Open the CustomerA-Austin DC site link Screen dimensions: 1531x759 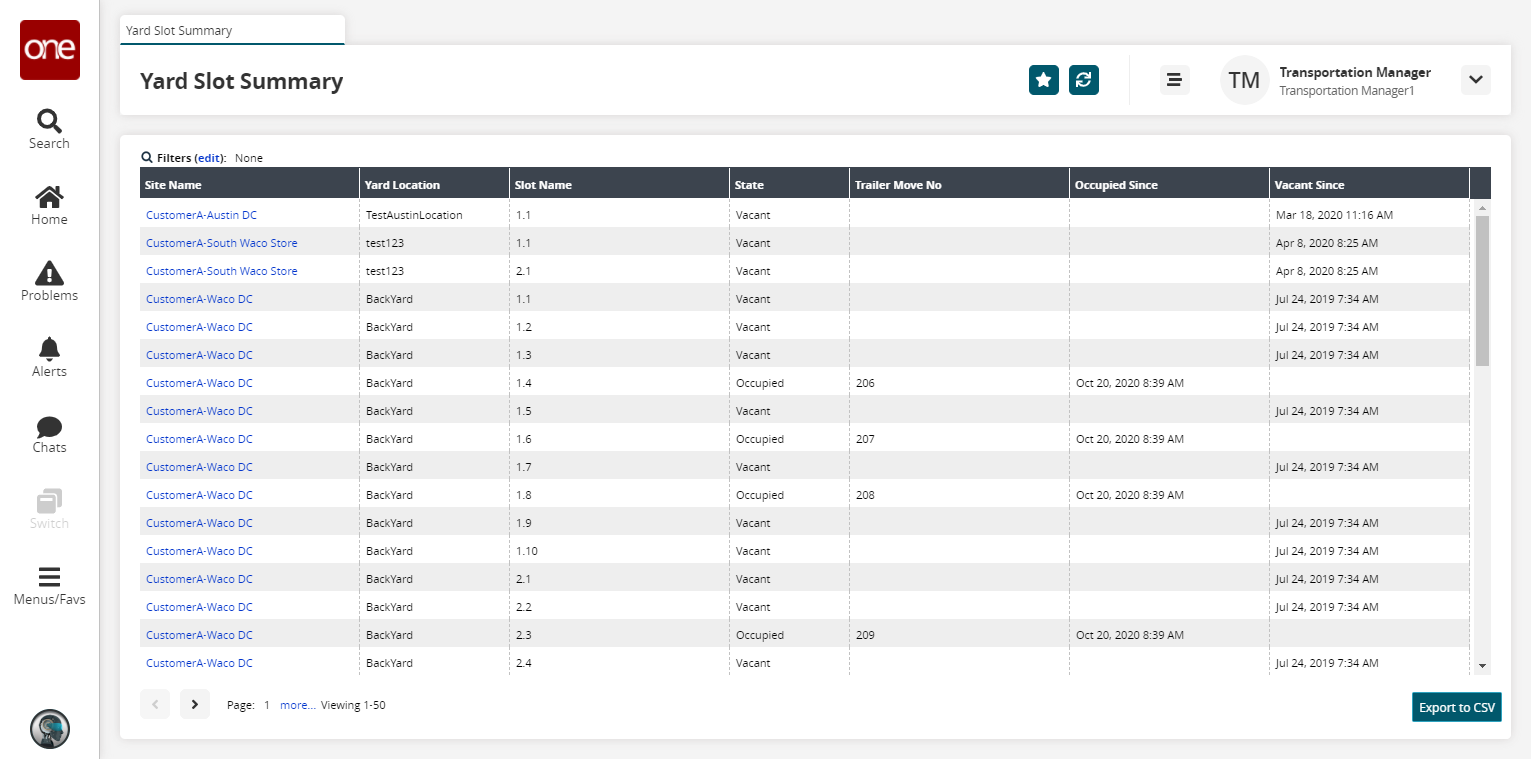click(x=201, y=215)
